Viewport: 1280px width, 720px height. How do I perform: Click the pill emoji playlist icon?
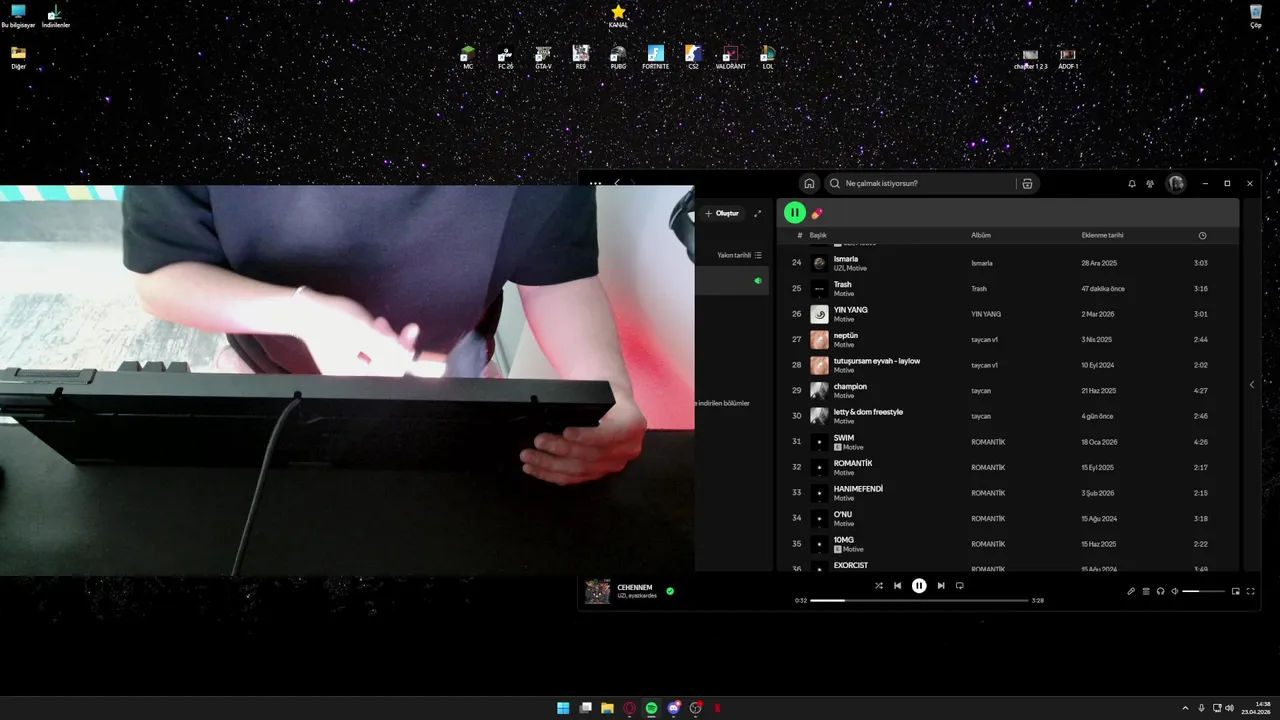pyautogui.click(x=817, y=213)
